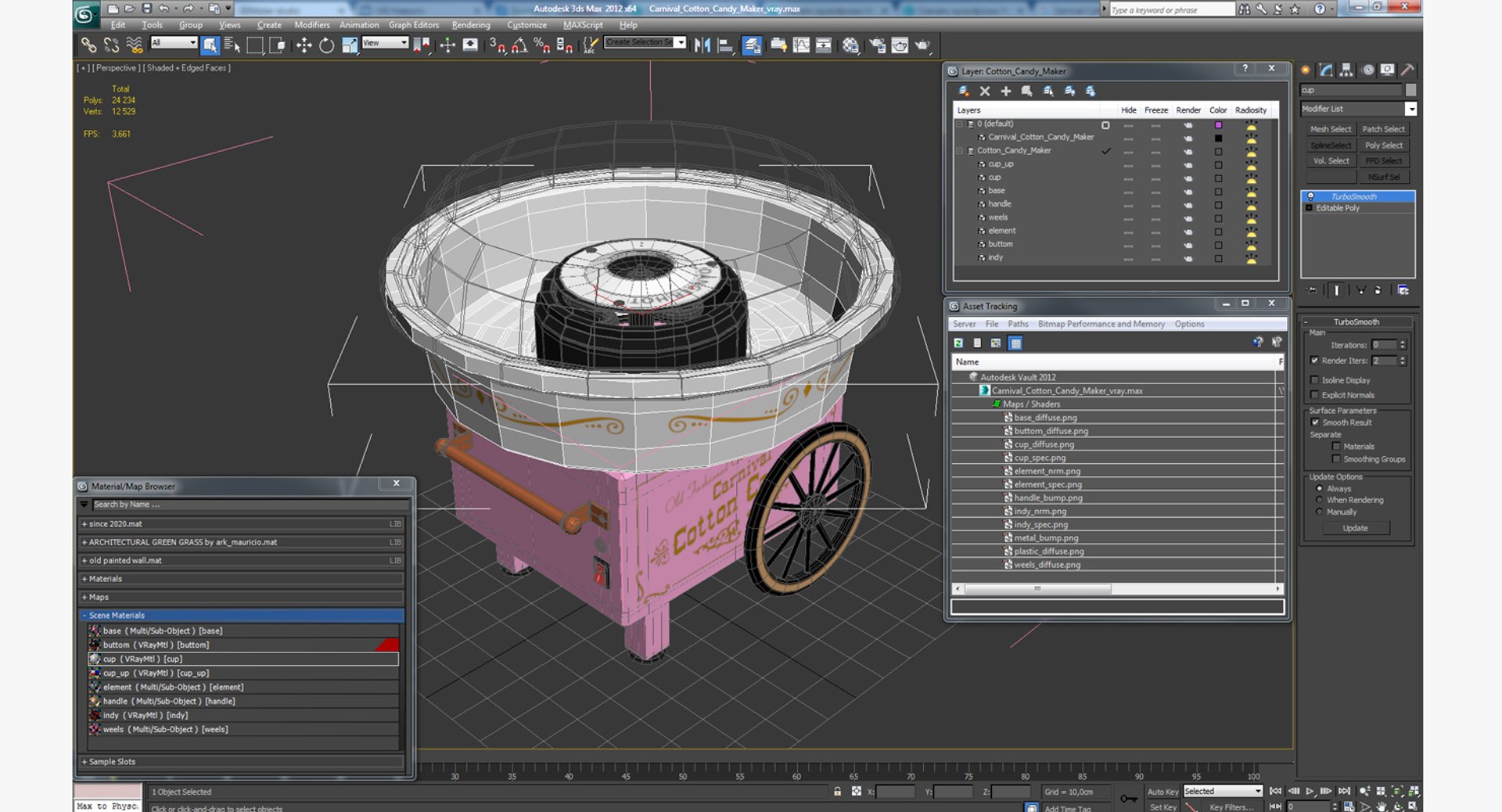Click Pin Stack icon below modifier stack
This screenshot has width=1502, height=812.
pos(1313,290)
